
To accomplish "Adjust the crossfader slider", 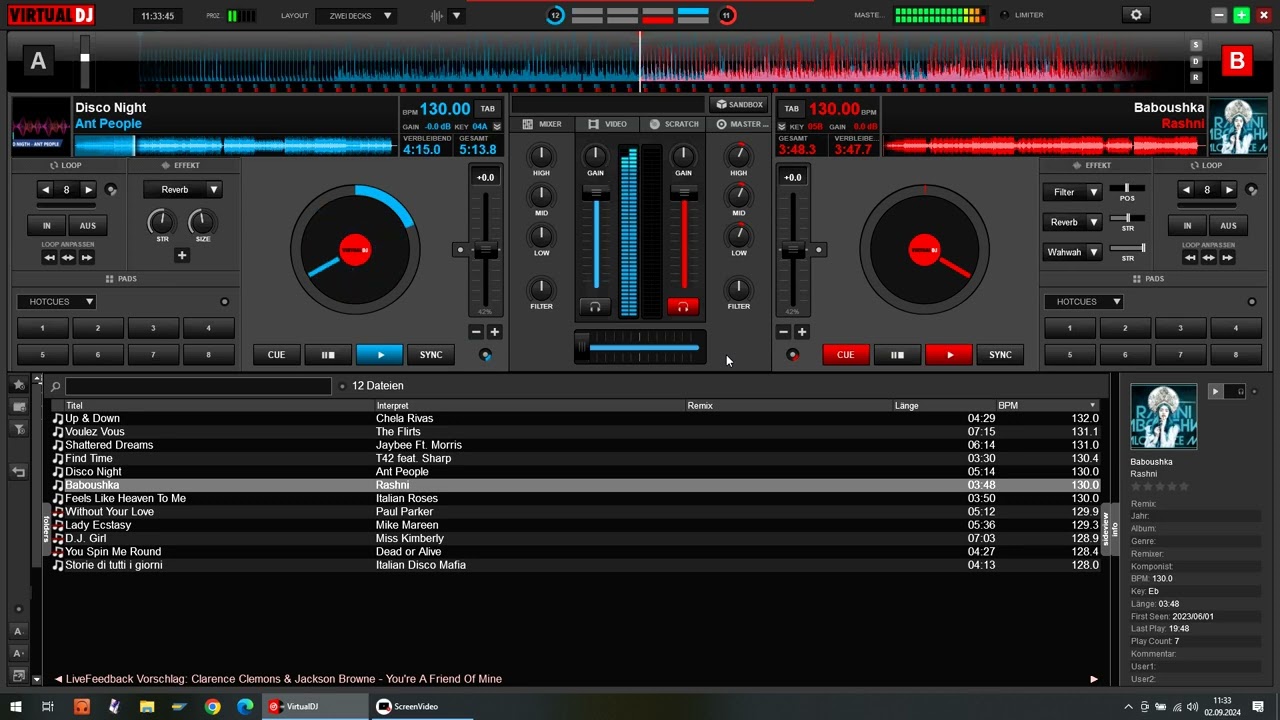I will click(640, 347).
